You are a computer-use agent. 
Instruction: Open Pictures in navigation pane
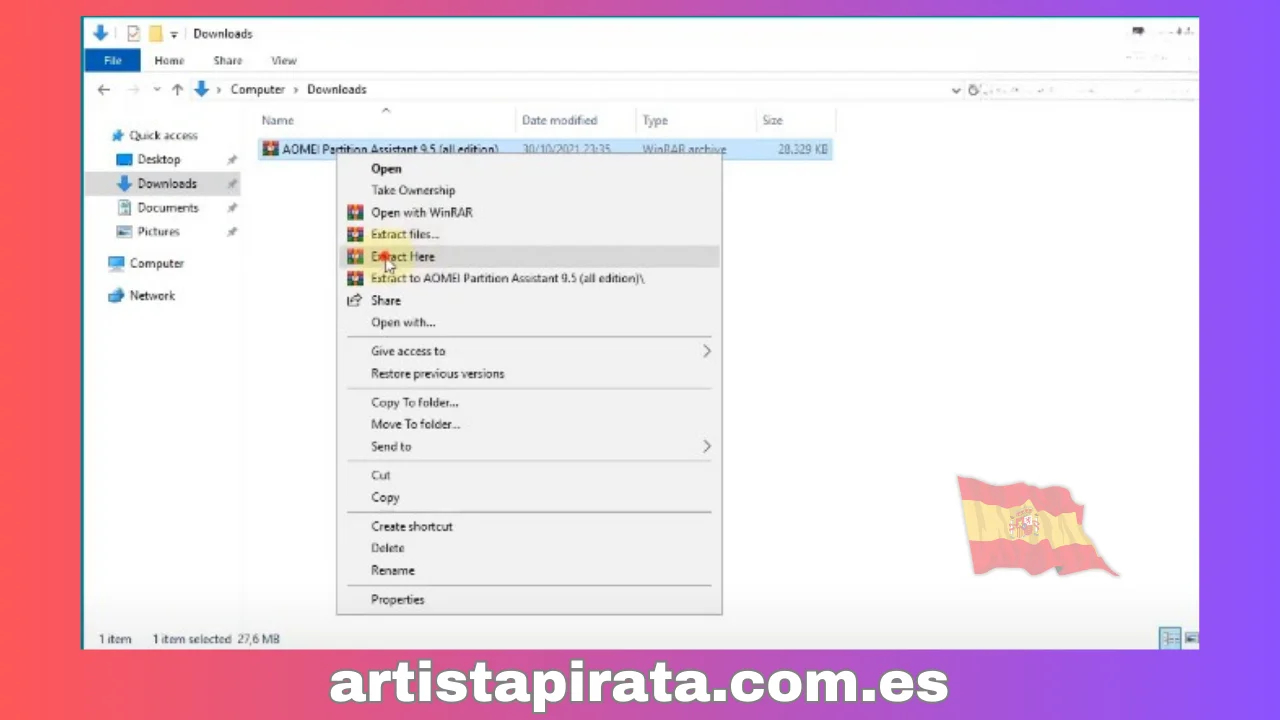(149, 231)
